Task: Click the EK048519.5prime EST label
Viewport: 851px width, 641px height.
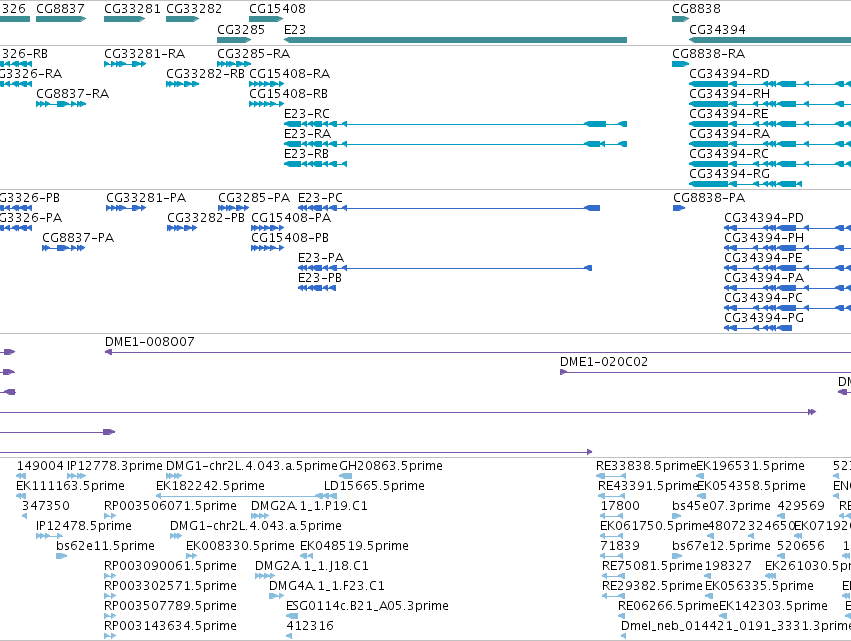Action: tap(354, 546)
